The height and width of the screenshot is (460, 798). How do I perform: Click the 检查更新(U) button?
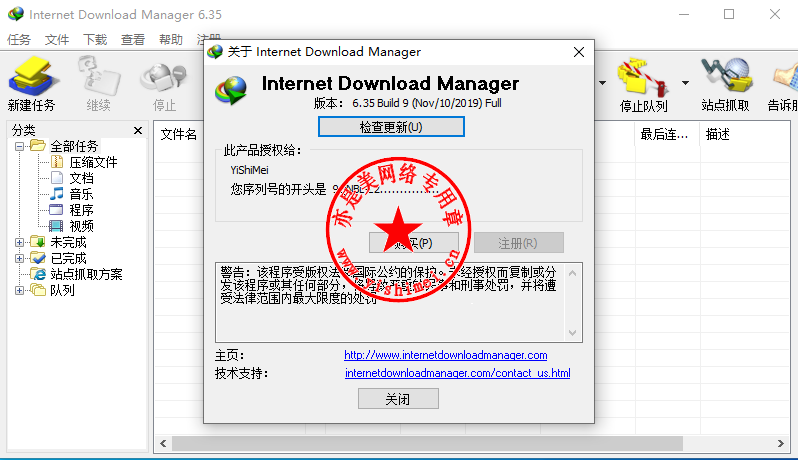tap(391, 127)
